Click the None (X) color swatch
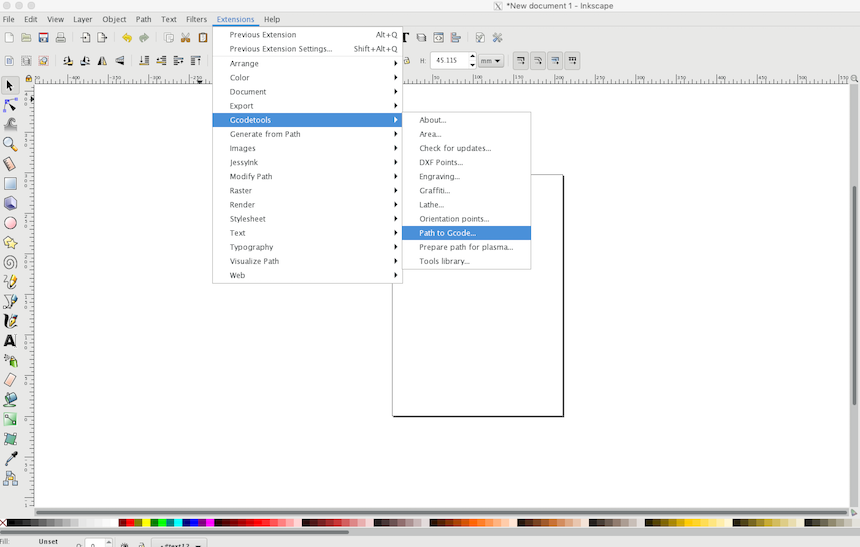Viewport: 860px width, 547px height. pyautogui.click(x=3, y=523)
